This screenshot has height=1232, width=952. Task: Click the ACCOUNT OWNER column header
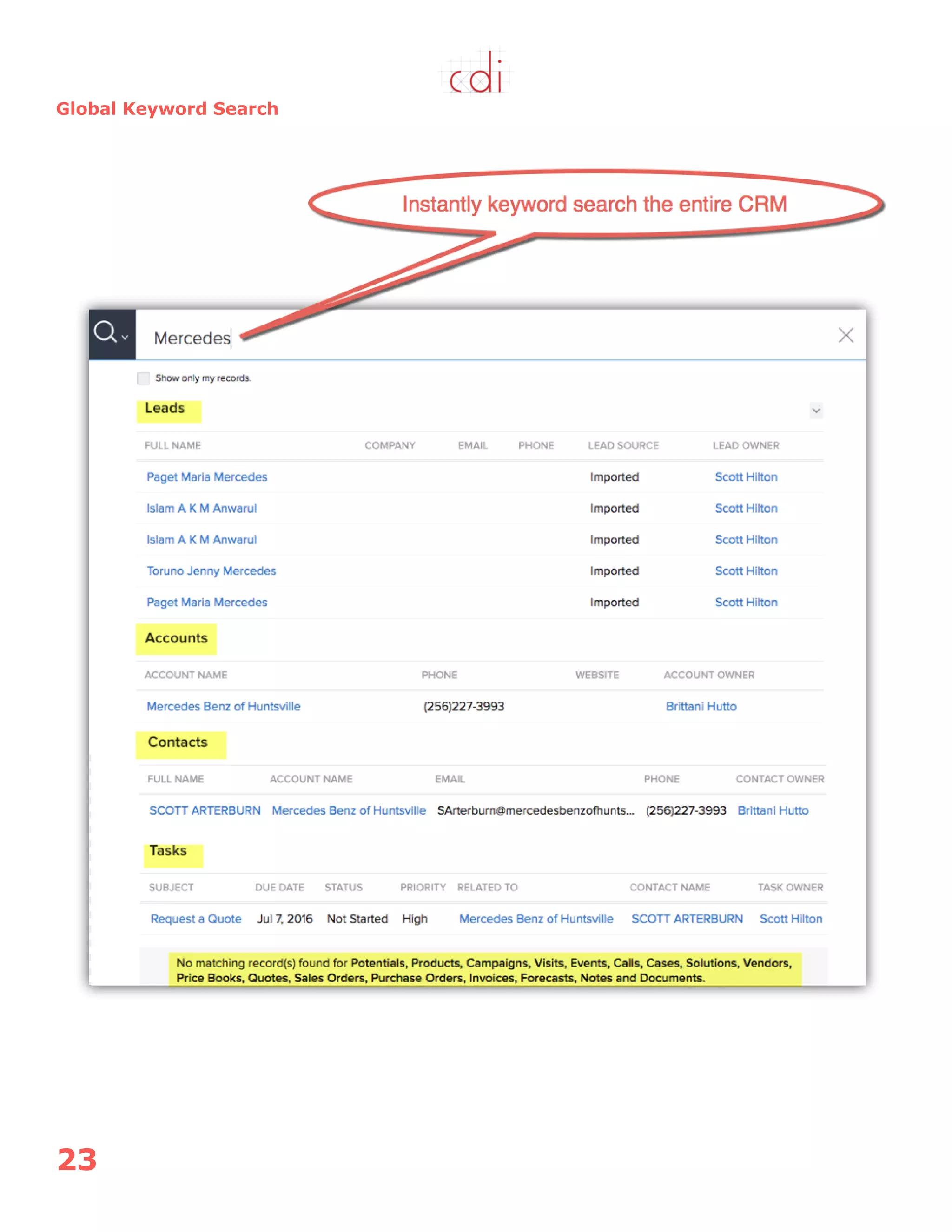pos(708,675)
